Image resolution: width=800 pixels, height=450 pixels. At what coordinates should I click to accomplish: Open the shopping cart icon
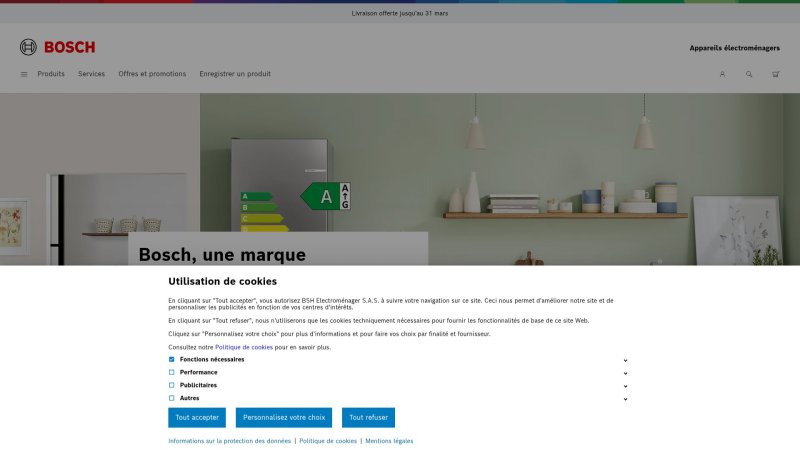click(776, 74)
